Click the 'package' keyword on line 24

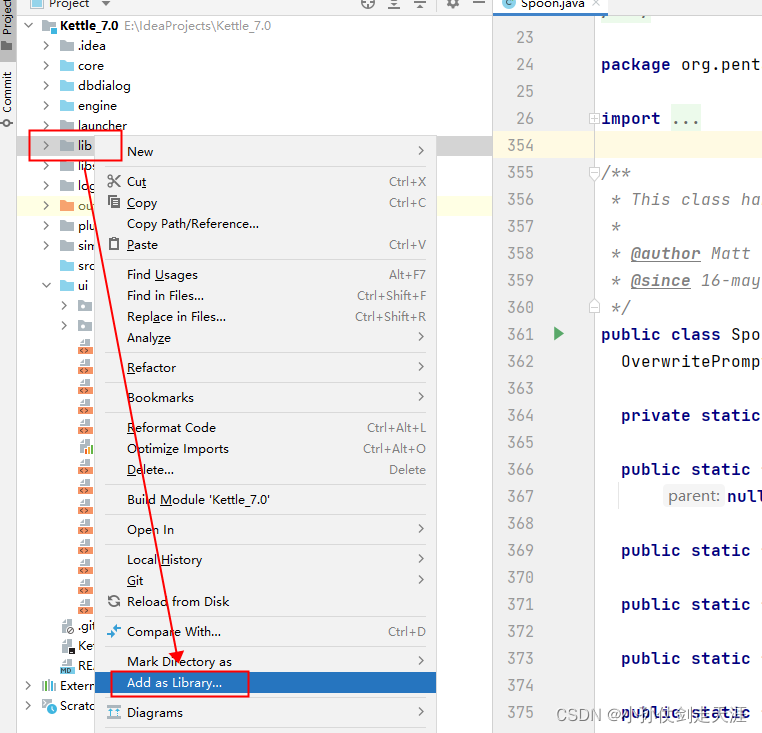(635, 65)
